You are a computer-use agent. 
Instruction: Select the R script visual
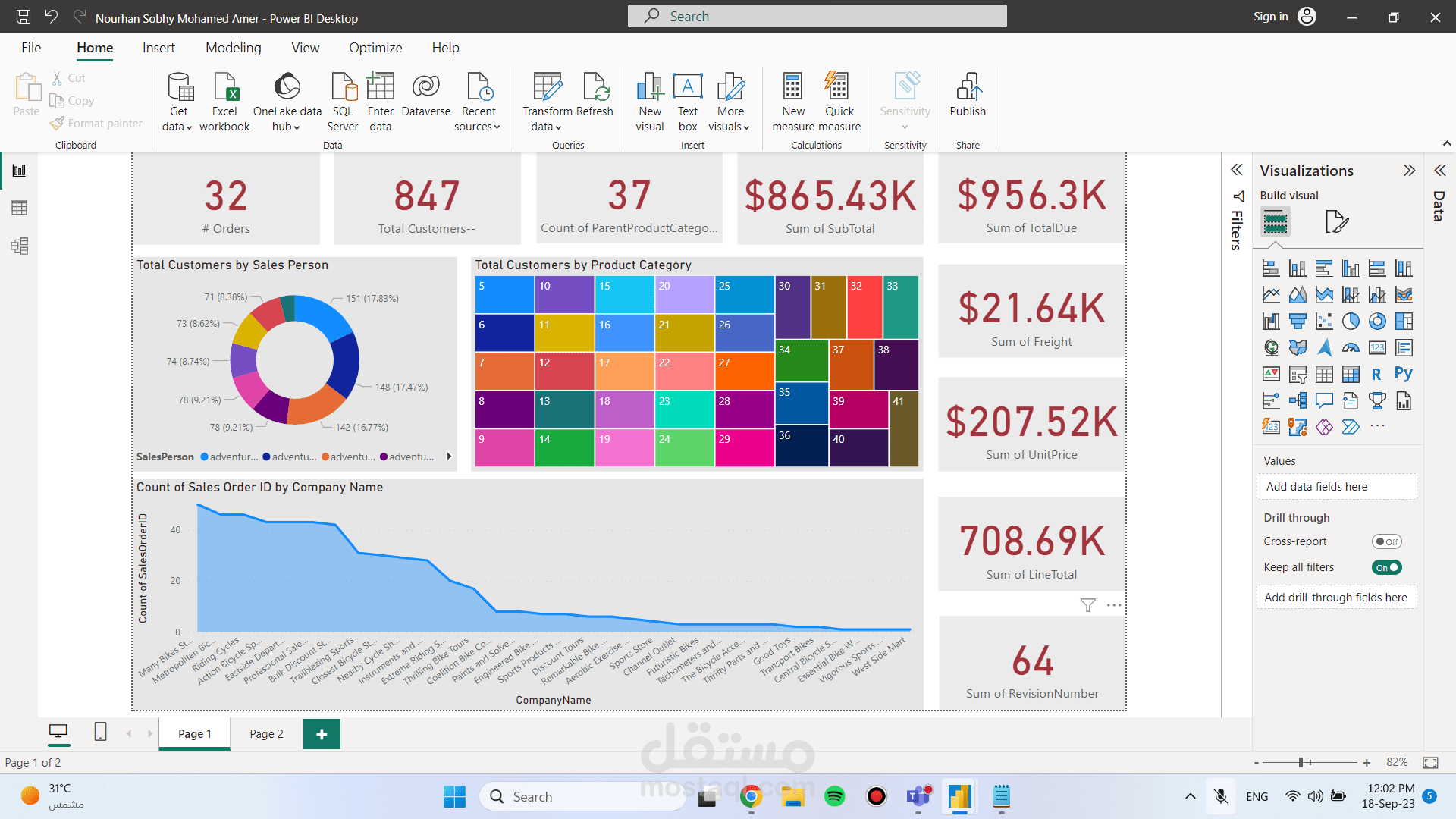[x=1377, y=375]
